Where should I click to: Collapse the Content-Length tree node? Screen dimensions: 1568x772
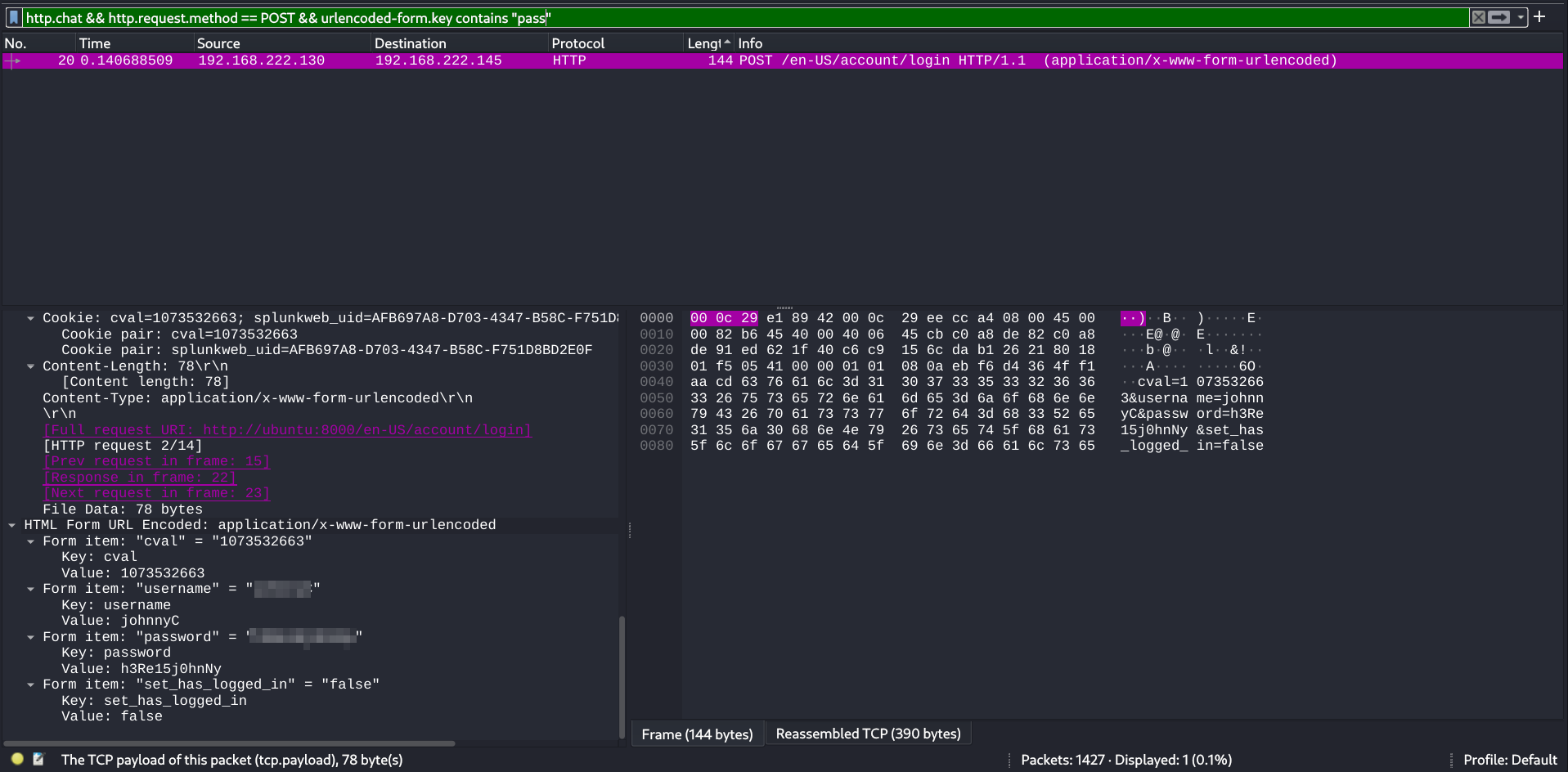30,366
